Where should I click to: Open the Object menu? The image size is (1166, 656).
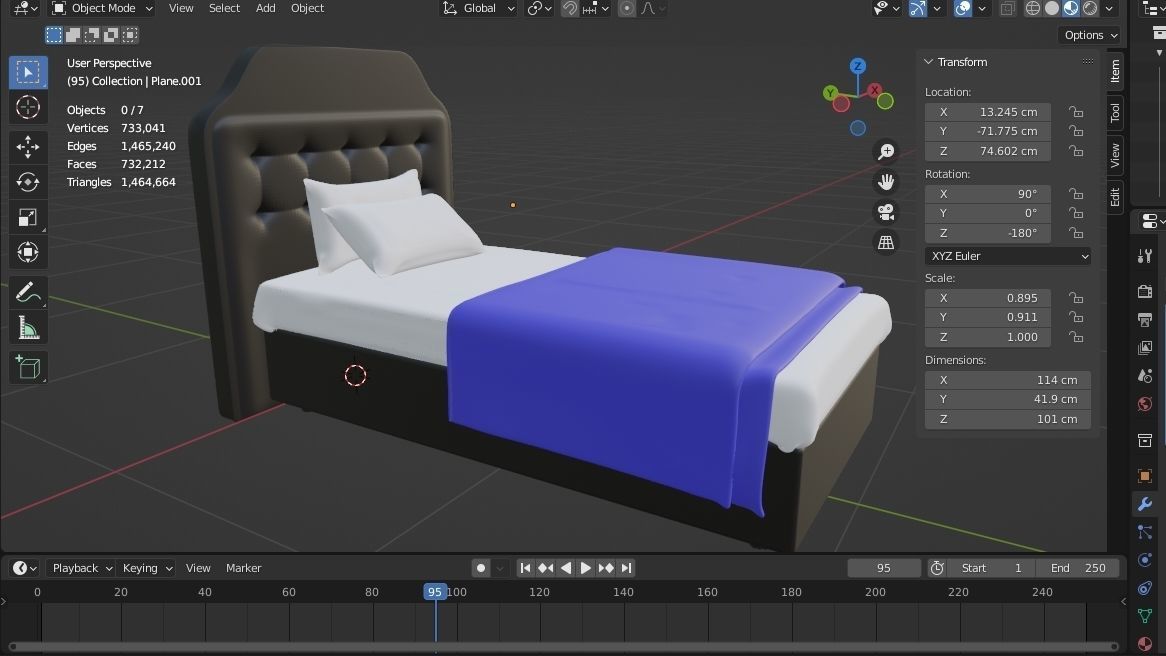pyautogui.click(x=307, y=8)
